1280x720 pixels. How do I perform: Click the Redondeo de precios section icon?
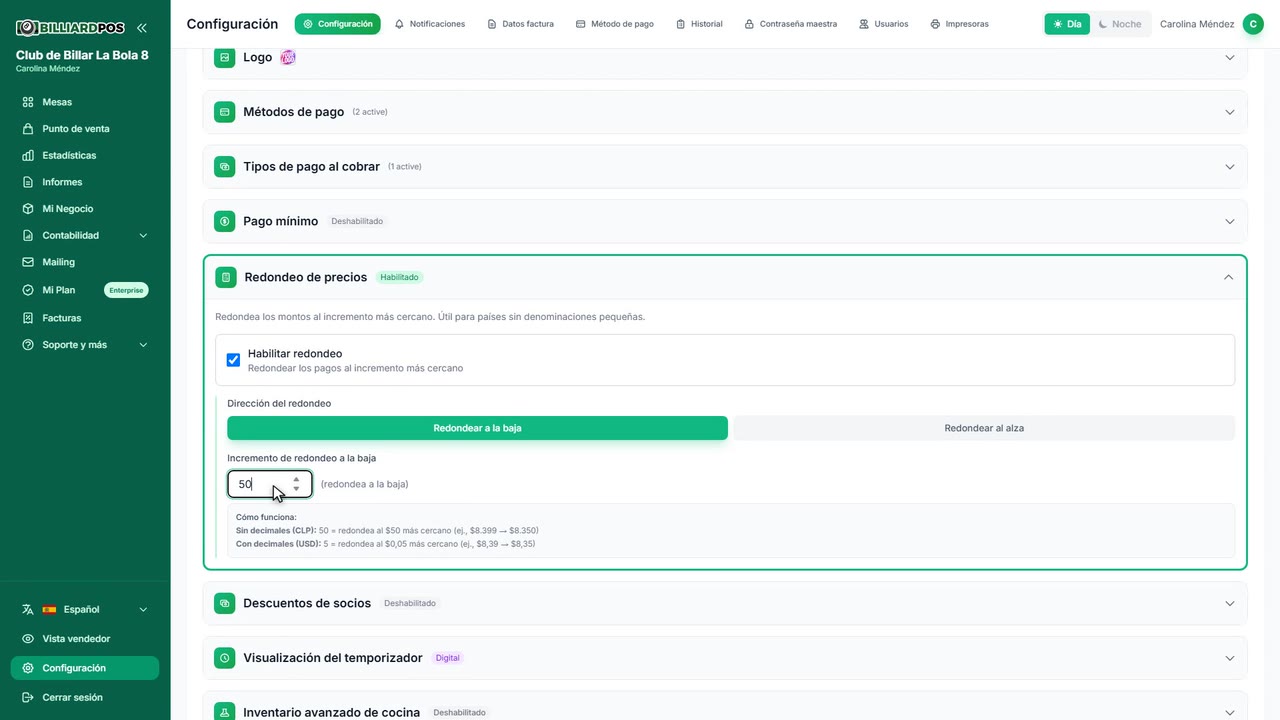click(x=226, y=277)
